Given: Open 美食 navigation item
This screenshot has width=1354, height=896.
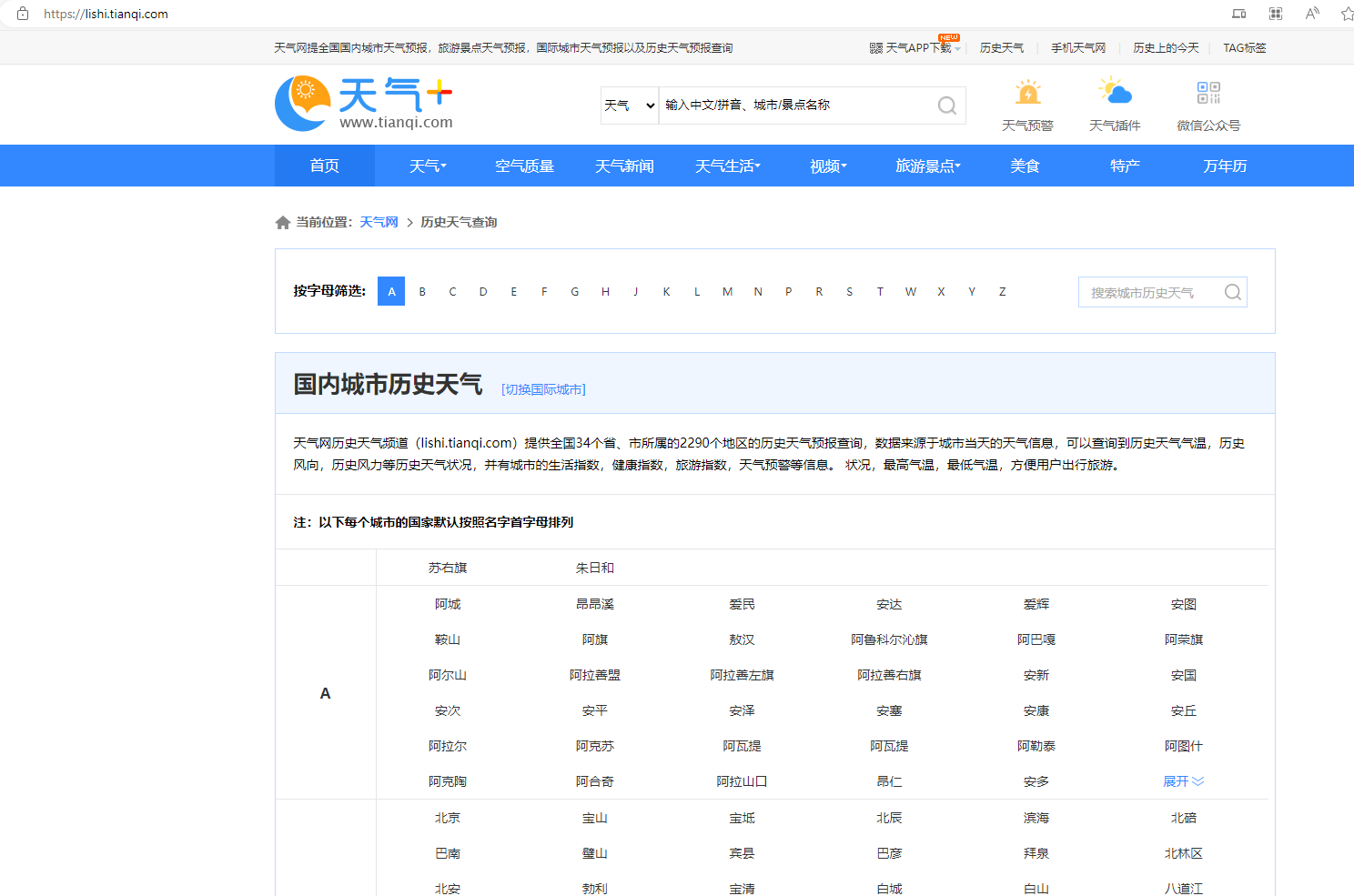Looking at the screenshot, I should [x=1025, y=166].
